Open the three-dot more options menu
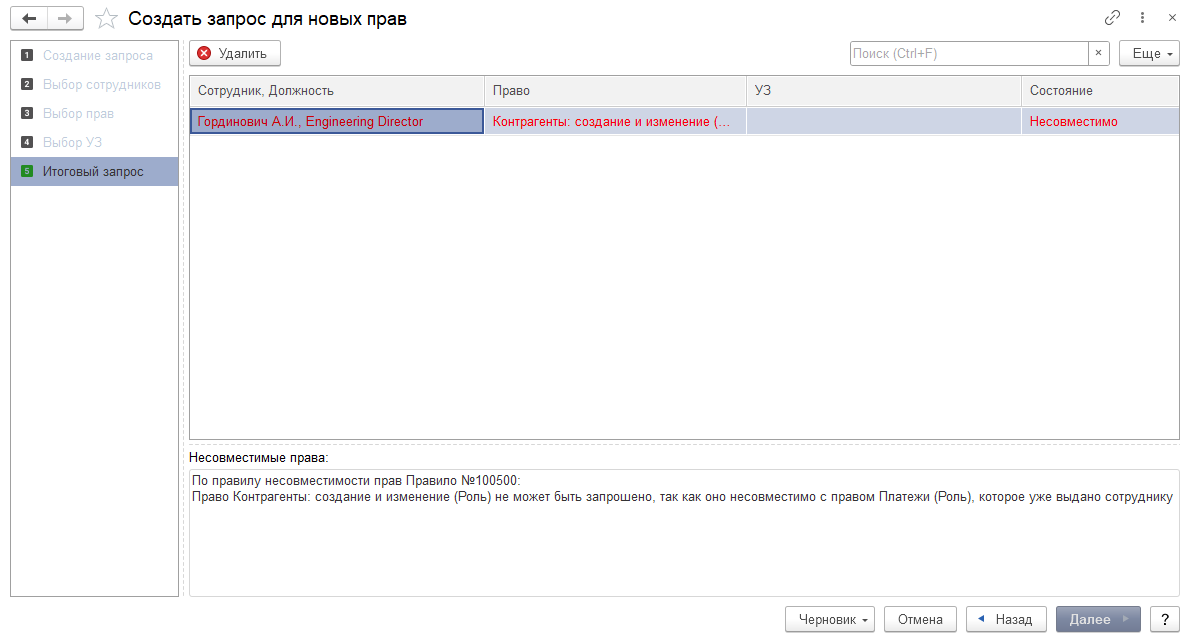 [x=1142, y=18]
